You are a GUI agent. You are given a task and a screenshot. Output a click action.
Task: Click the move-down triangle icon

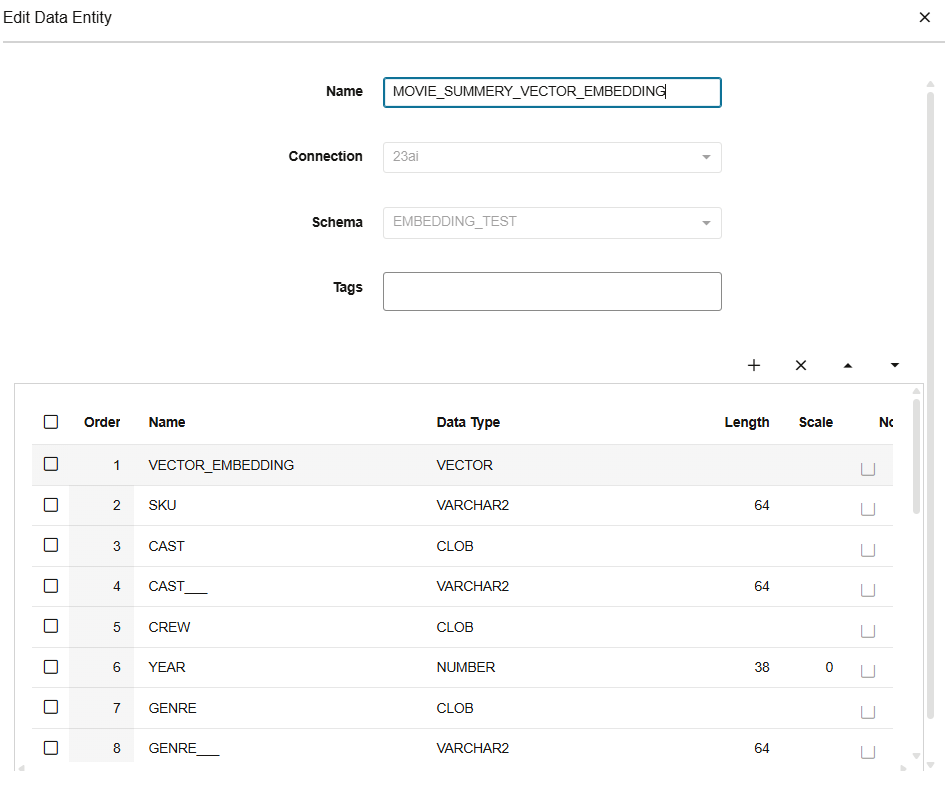[895, 366]
